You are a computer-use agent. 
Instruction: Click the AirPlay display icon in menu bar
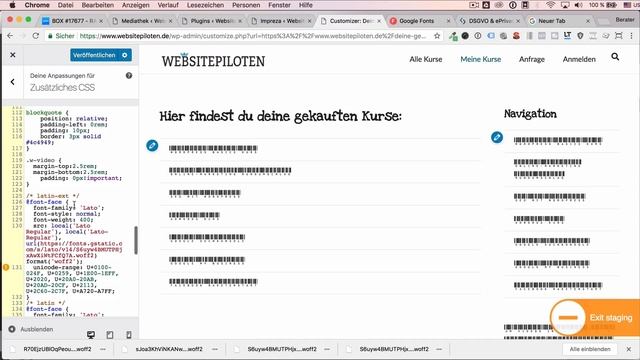point(565,5)
